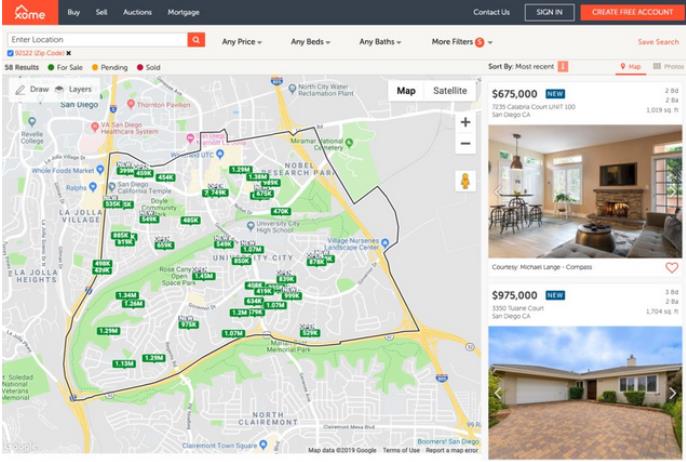Zoom out the map with minus
Screen dimensions: 686x462
tap(466, 144)
